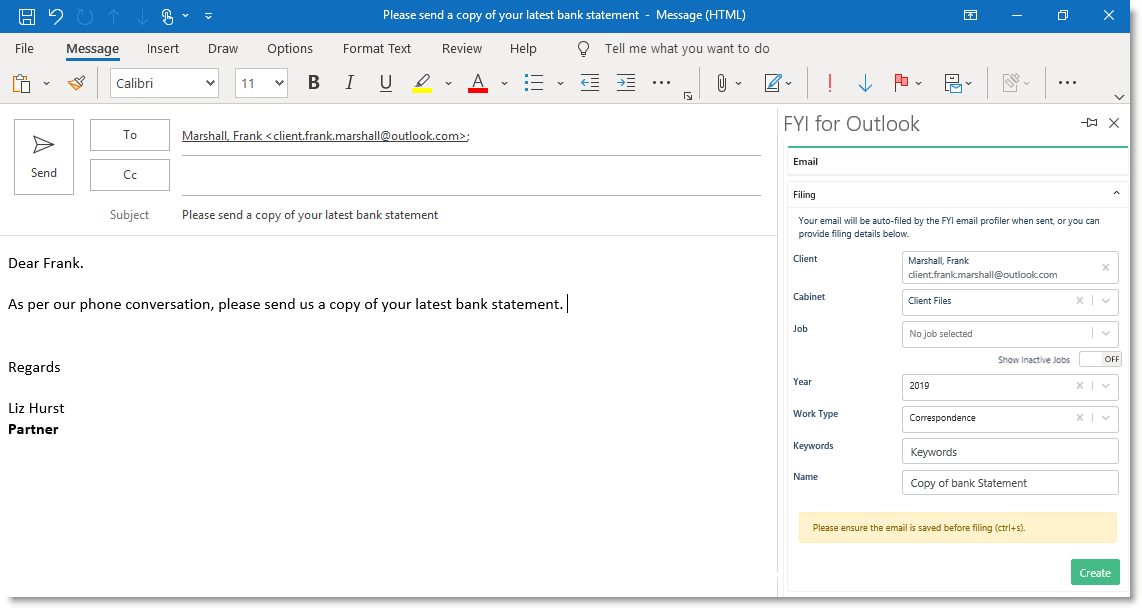Mark message Low Importance
The image size is (1142, 609).
[x=865, y=83]
